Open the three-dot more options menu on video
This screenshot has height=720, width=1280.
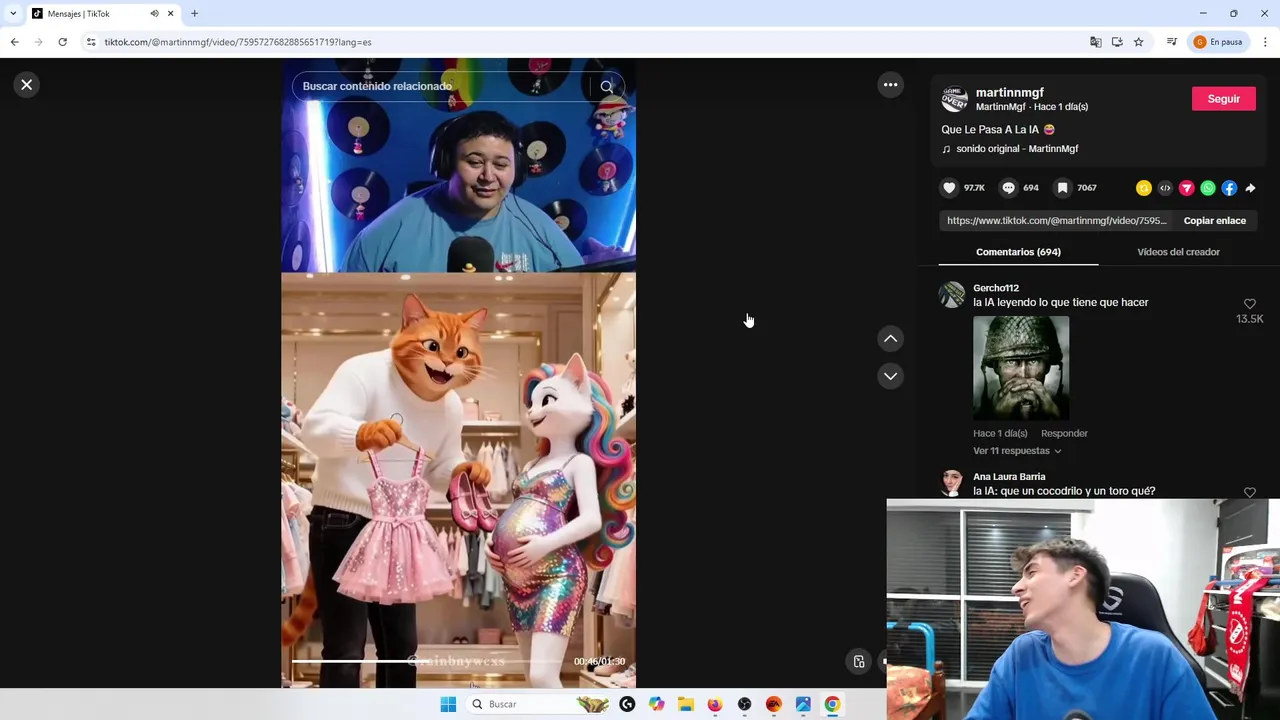[890, 85]
